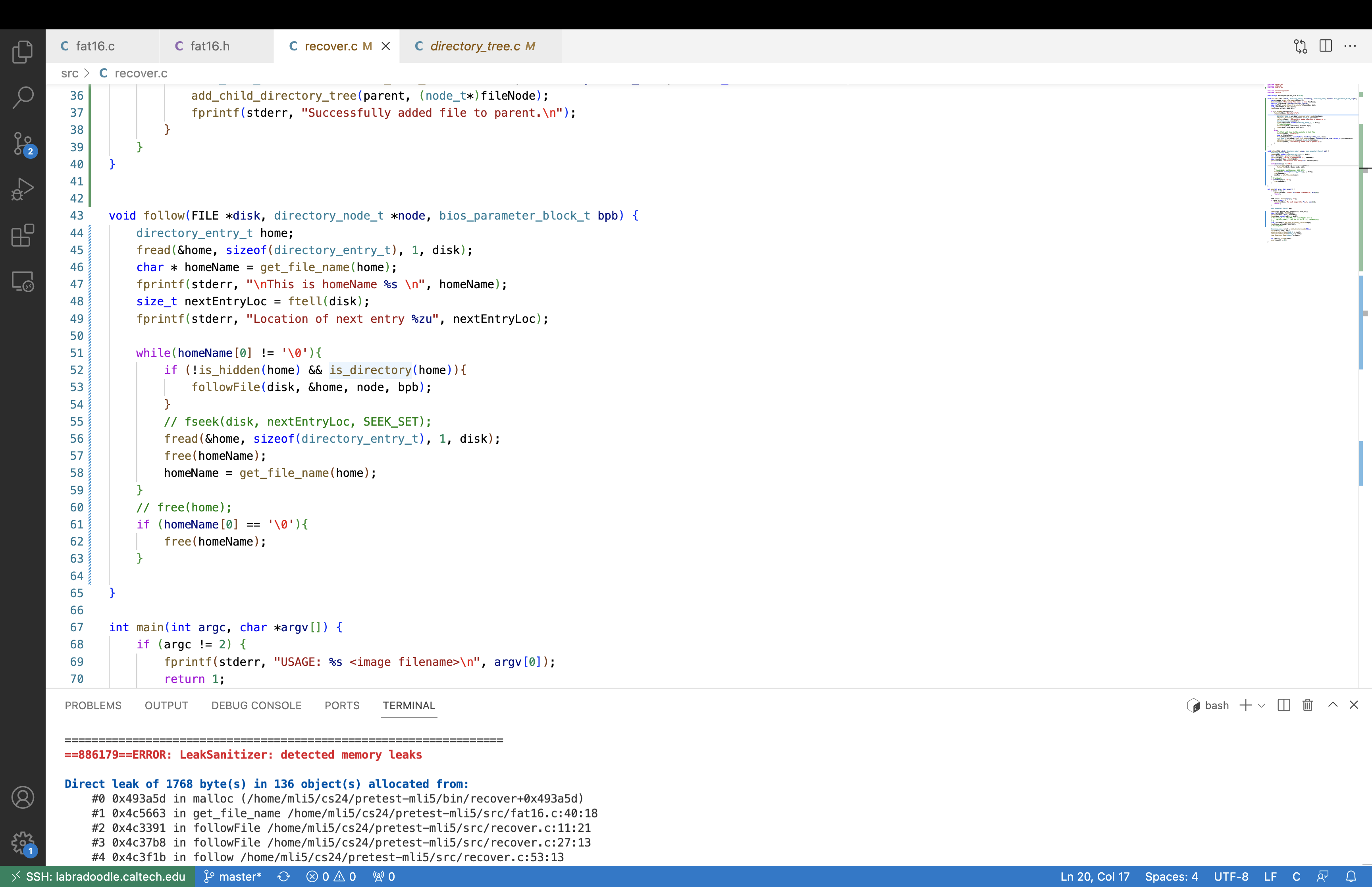Open the Run and Debug view

(23, 189)
